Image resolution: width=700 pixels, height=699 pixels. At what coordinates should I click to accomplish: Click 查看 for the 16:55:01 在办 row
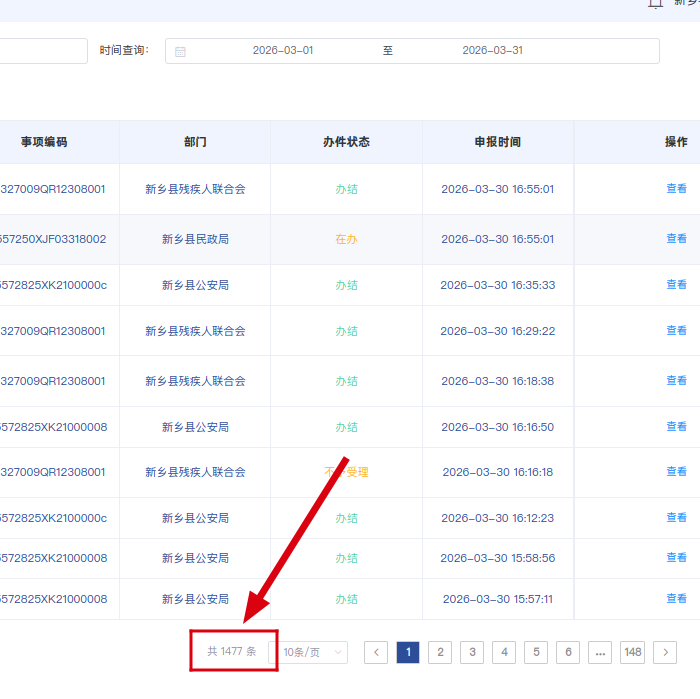click(676, 239)
